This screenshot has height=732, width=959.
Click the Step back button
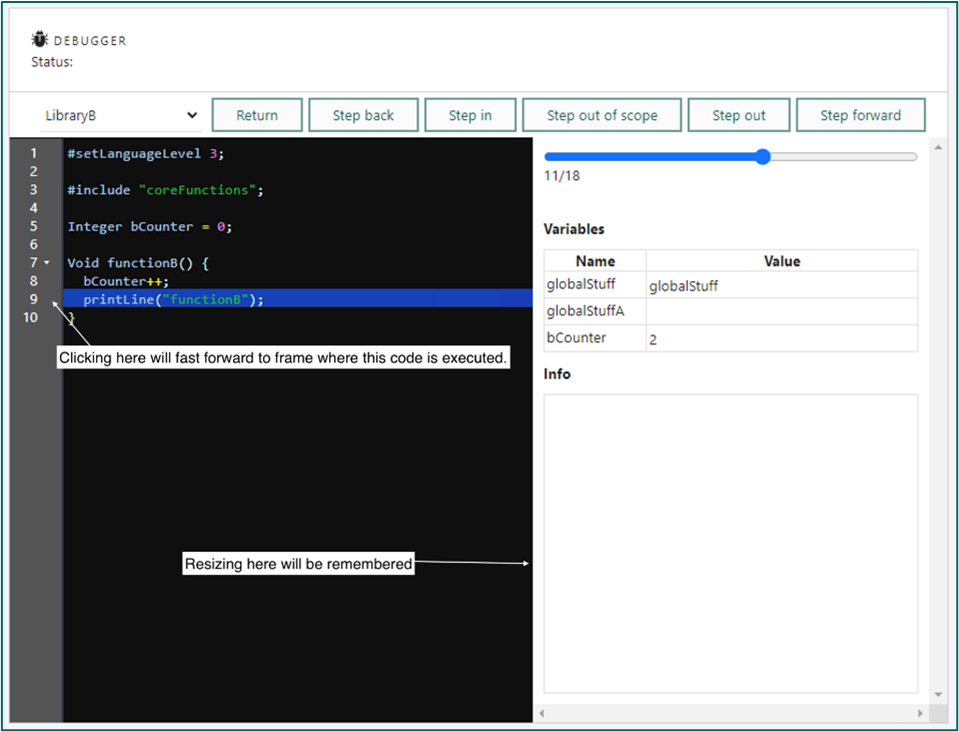point(363,115)
